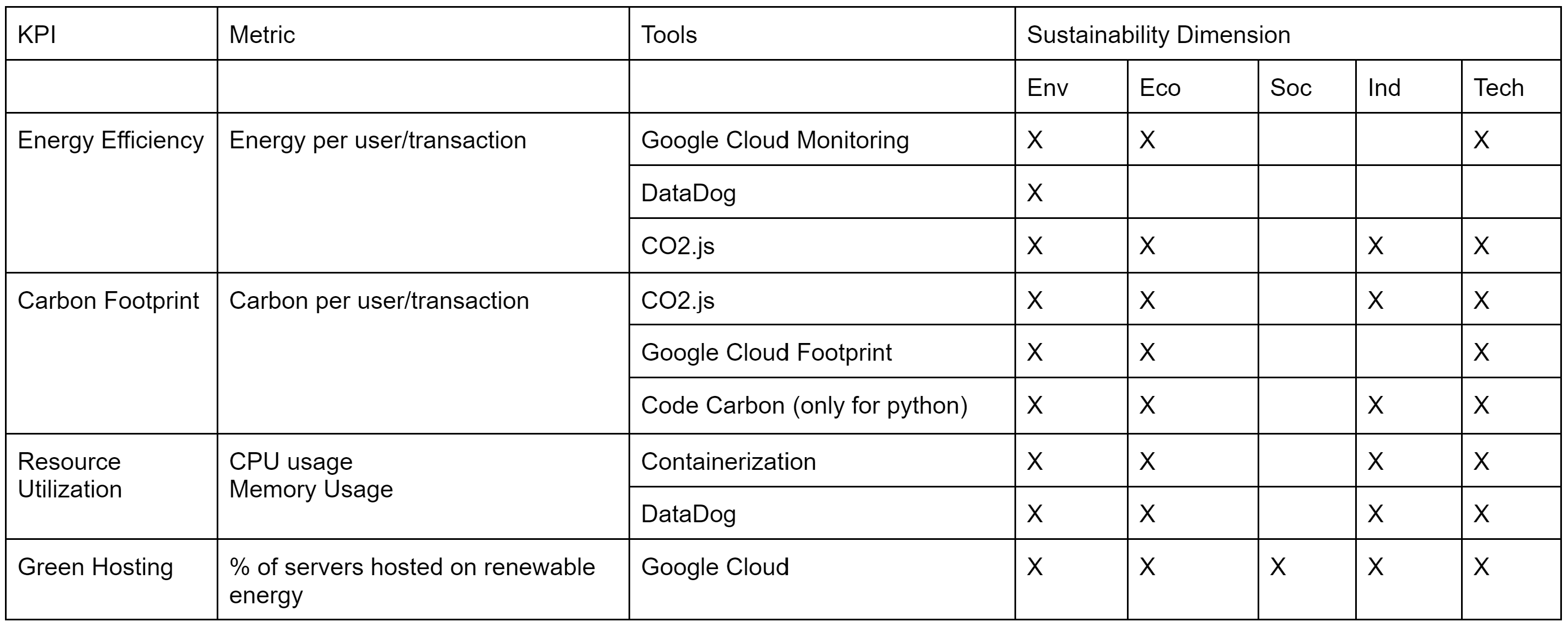Select the Sustainability Dimension header
This screenshot has width=1568, height=627.
click(x=1287, y=34)
